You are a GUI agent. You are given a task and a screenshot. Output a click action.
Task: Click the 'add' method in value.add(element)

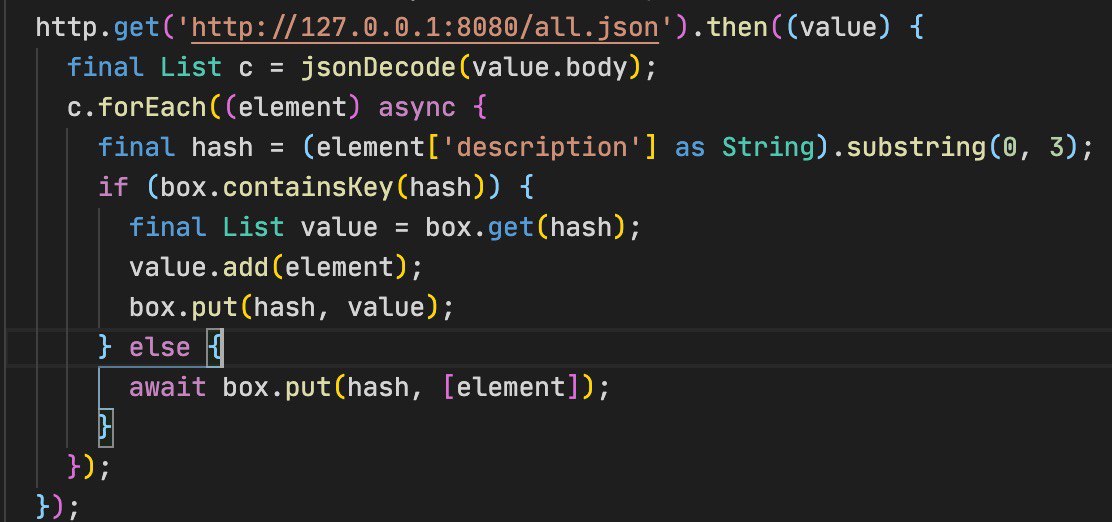[x=245, y=267]
